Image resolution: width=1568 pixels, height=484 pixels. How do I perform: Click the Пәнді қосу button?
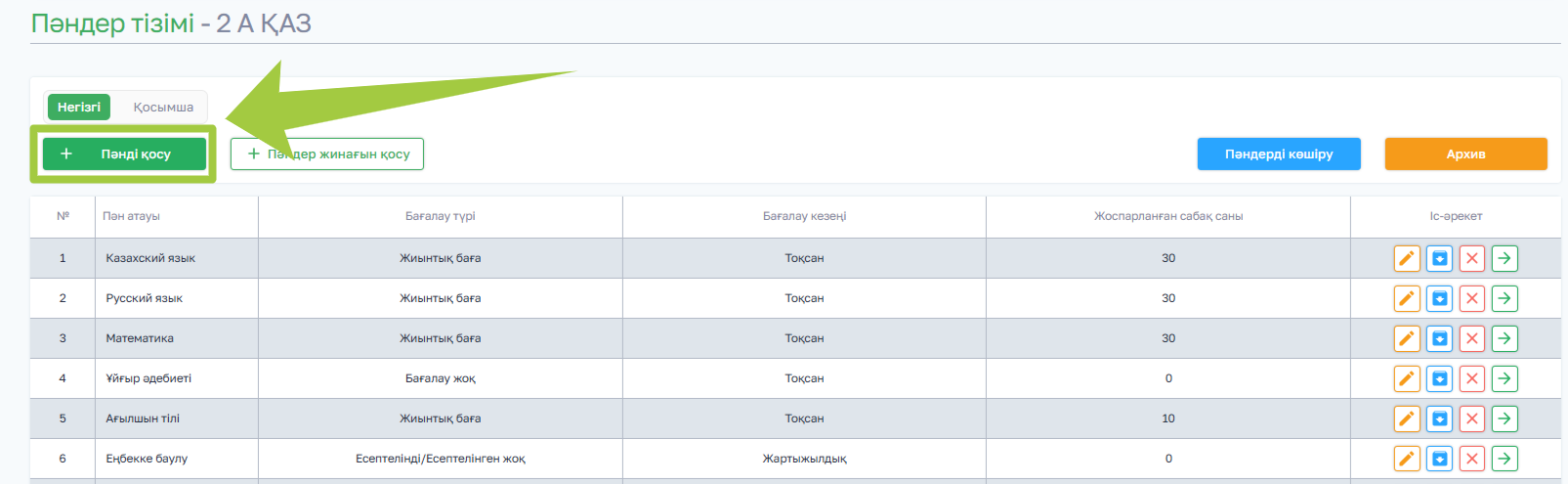click(124, 154)
